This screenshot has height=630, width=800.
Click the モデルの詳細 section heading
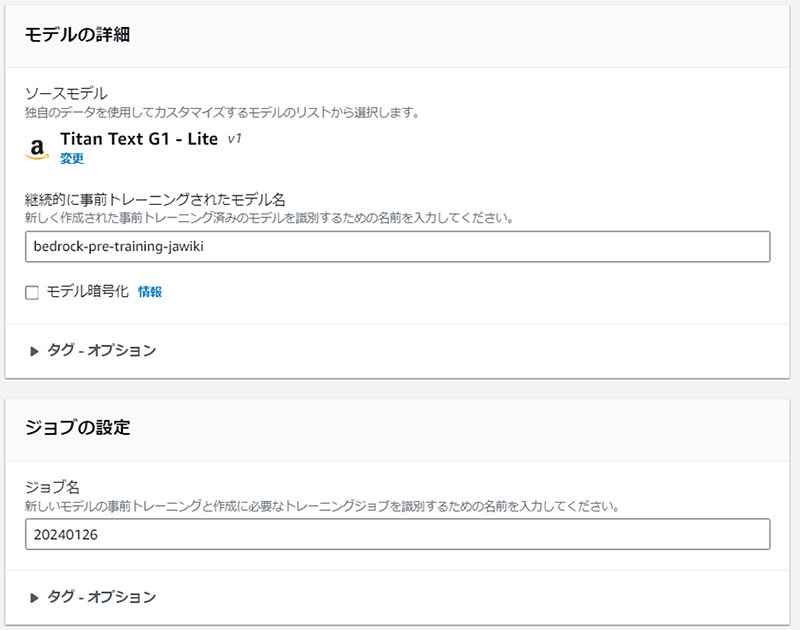(x=78, y=35)
